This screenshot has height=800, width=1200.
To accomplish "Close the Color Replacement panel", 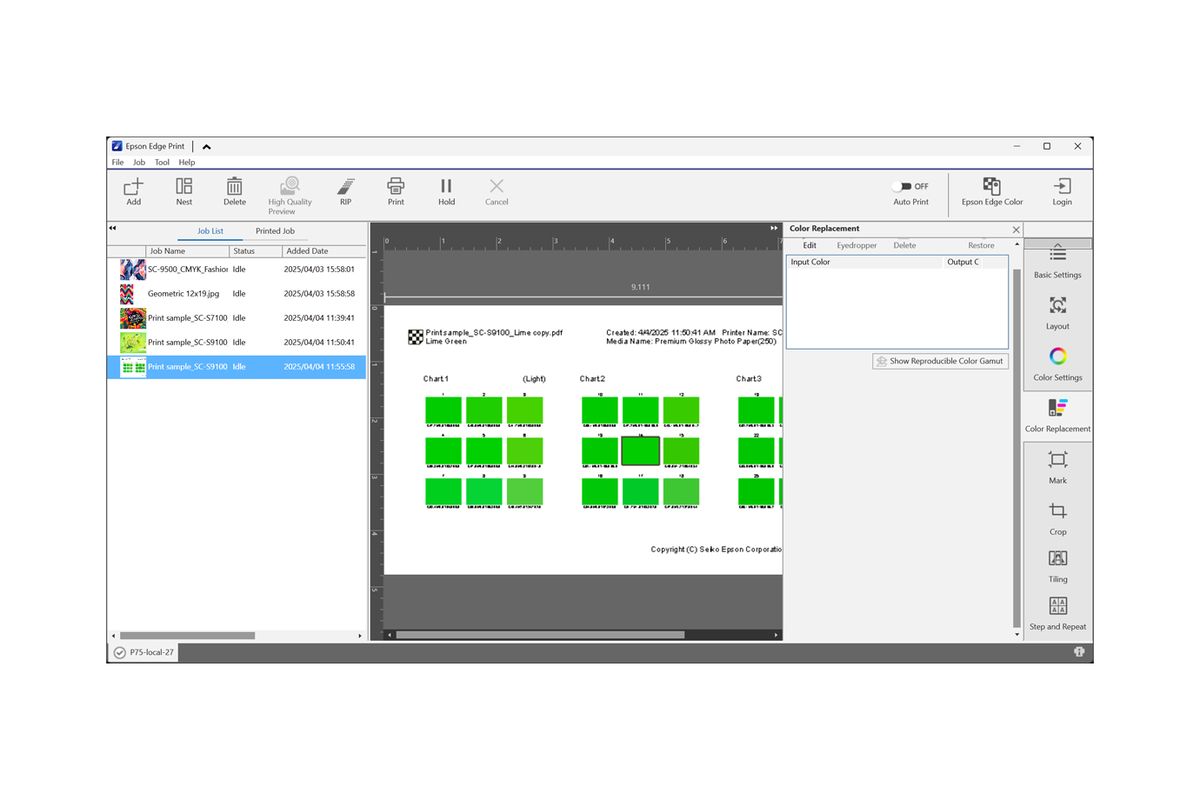I will point(1016,229).
